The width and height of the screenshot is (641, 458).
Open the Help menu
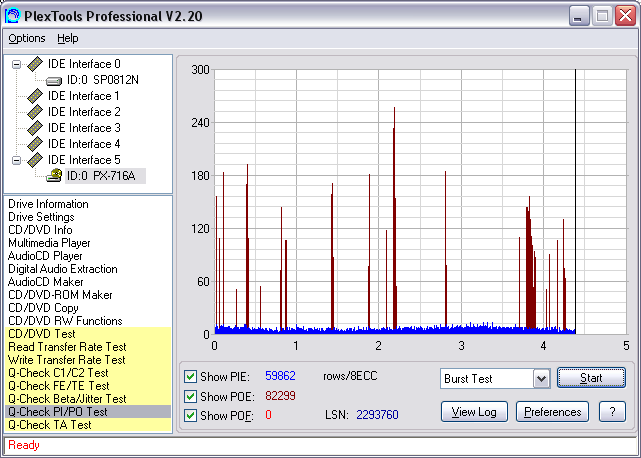(67, 38)
